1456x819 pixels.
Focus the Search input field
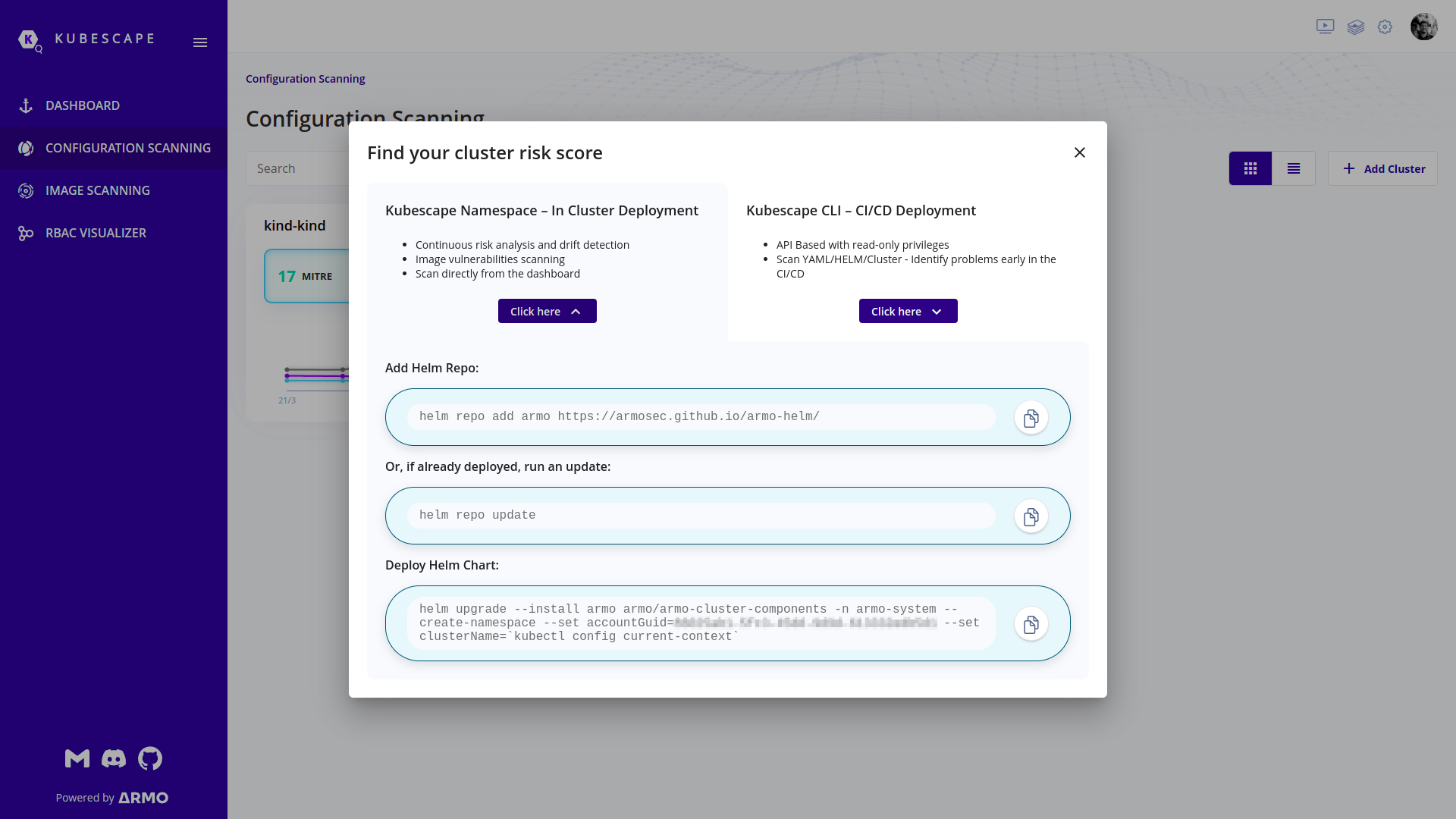coord(297,168)
